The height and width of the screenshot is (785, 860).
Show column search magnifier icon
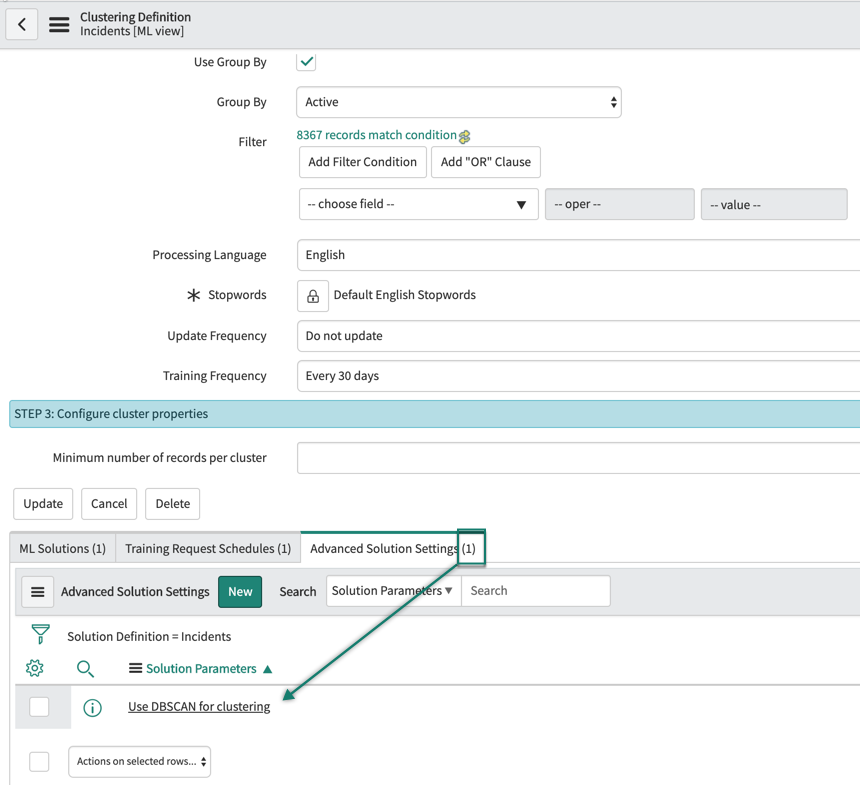point(85,669)
